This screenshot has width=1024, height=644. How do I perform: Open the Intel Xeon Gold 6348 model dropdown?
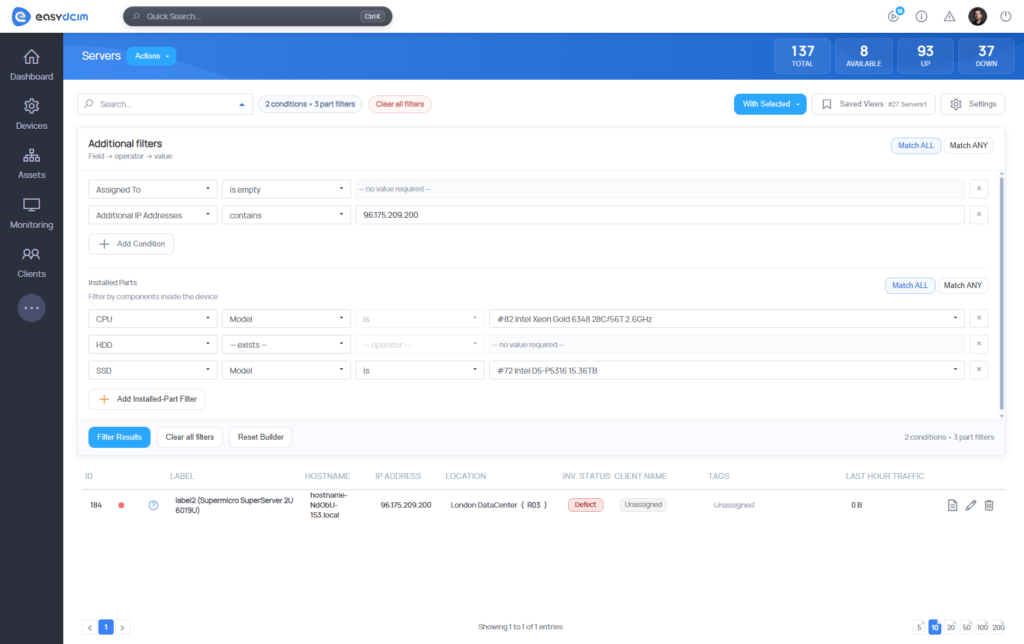point(727,319)
